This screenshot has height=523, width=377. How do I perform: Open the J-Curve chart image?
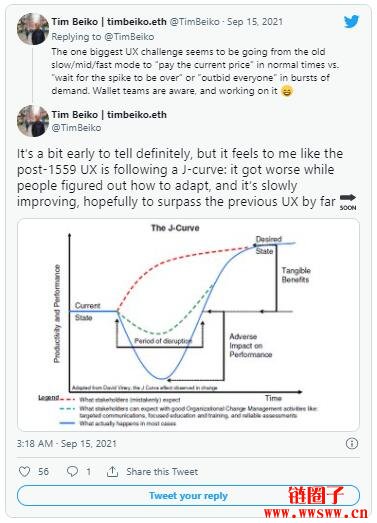(x=188, y=325)
